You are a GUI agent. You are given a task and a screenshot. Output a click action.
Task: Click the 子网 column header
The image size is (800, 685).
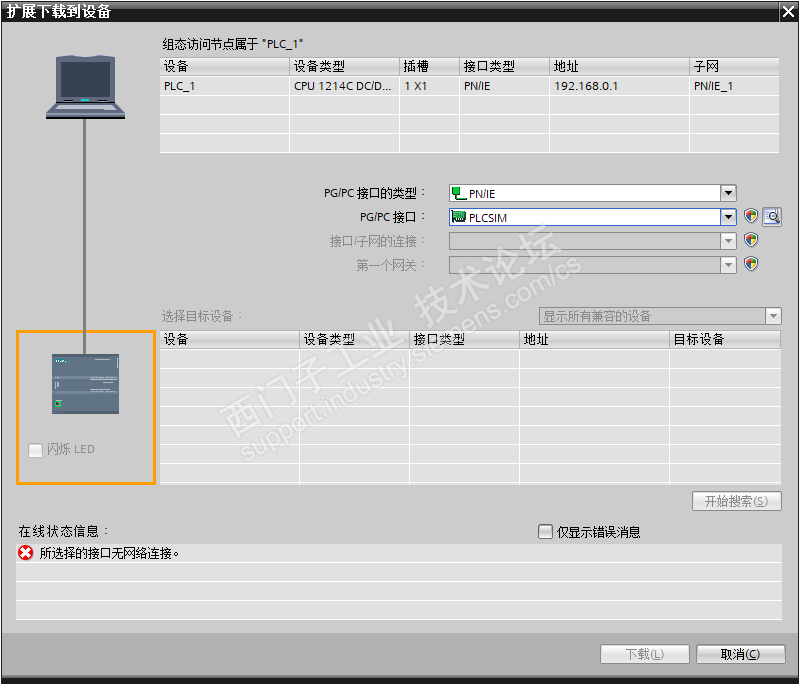tap(734, 66)
